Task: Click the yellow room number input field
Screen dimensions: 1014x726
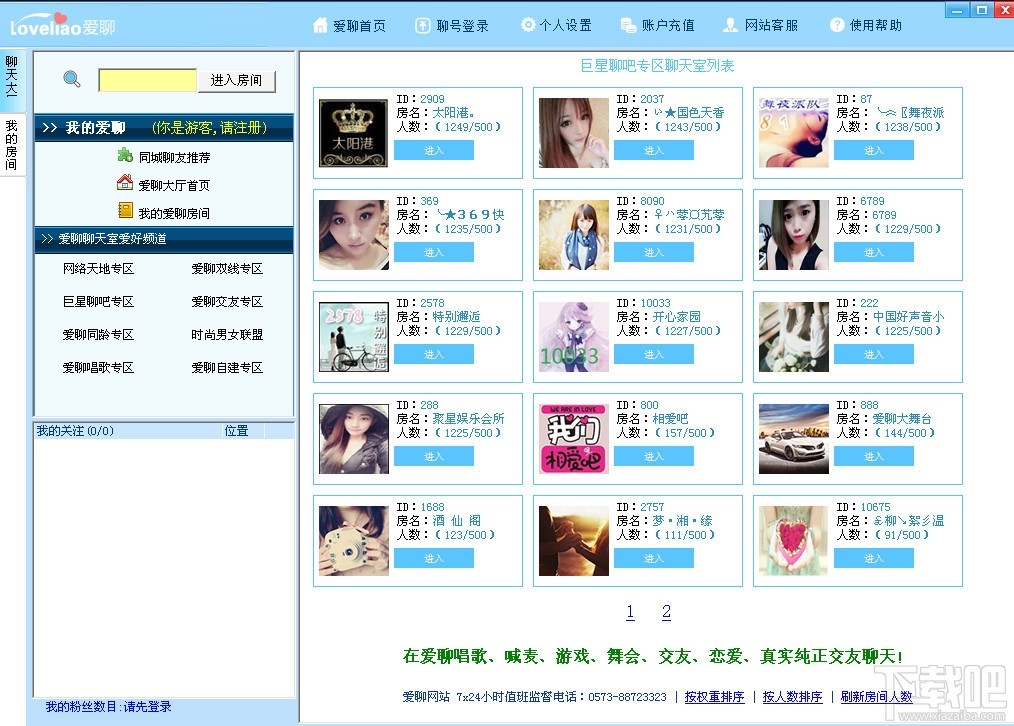Action: click(x=147, y=80)
